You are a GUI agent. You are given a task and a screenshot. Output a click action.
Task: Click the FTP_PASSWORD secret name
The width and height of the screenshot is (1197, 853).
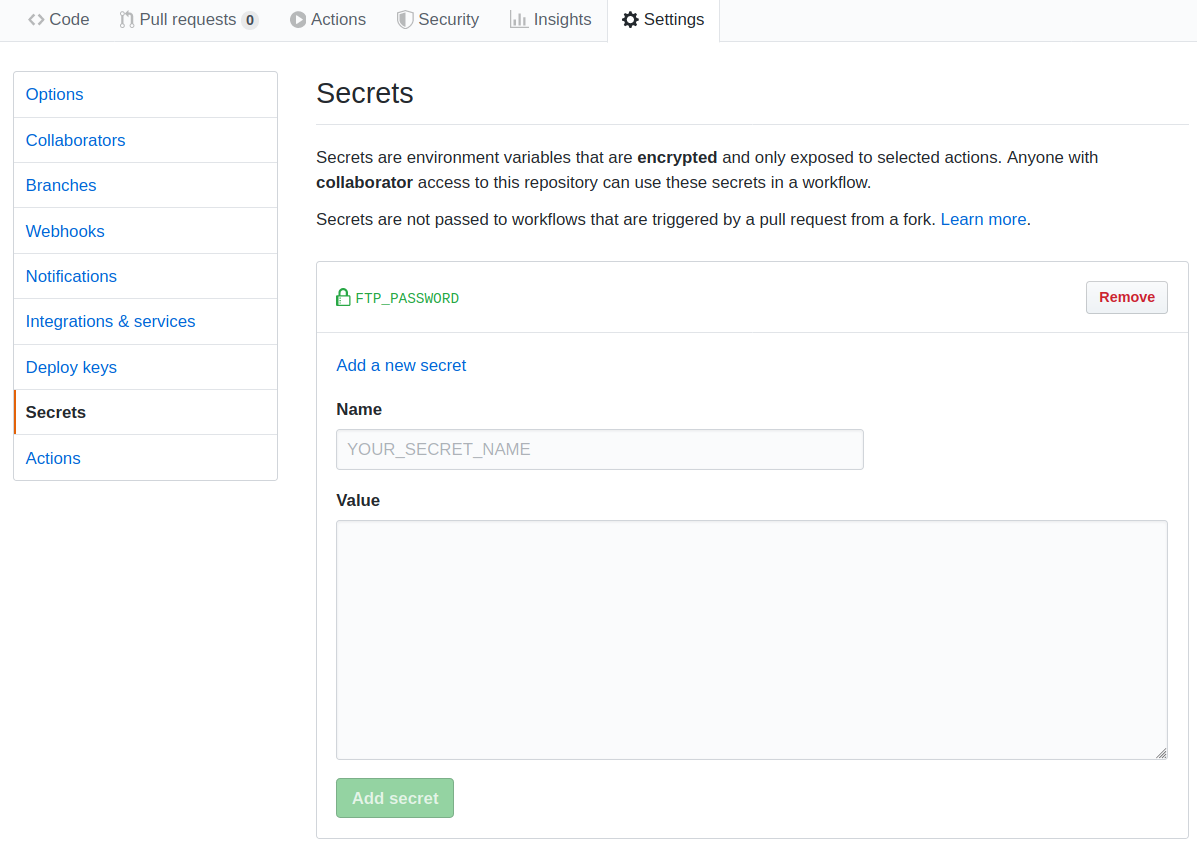[x=407, y=299]
